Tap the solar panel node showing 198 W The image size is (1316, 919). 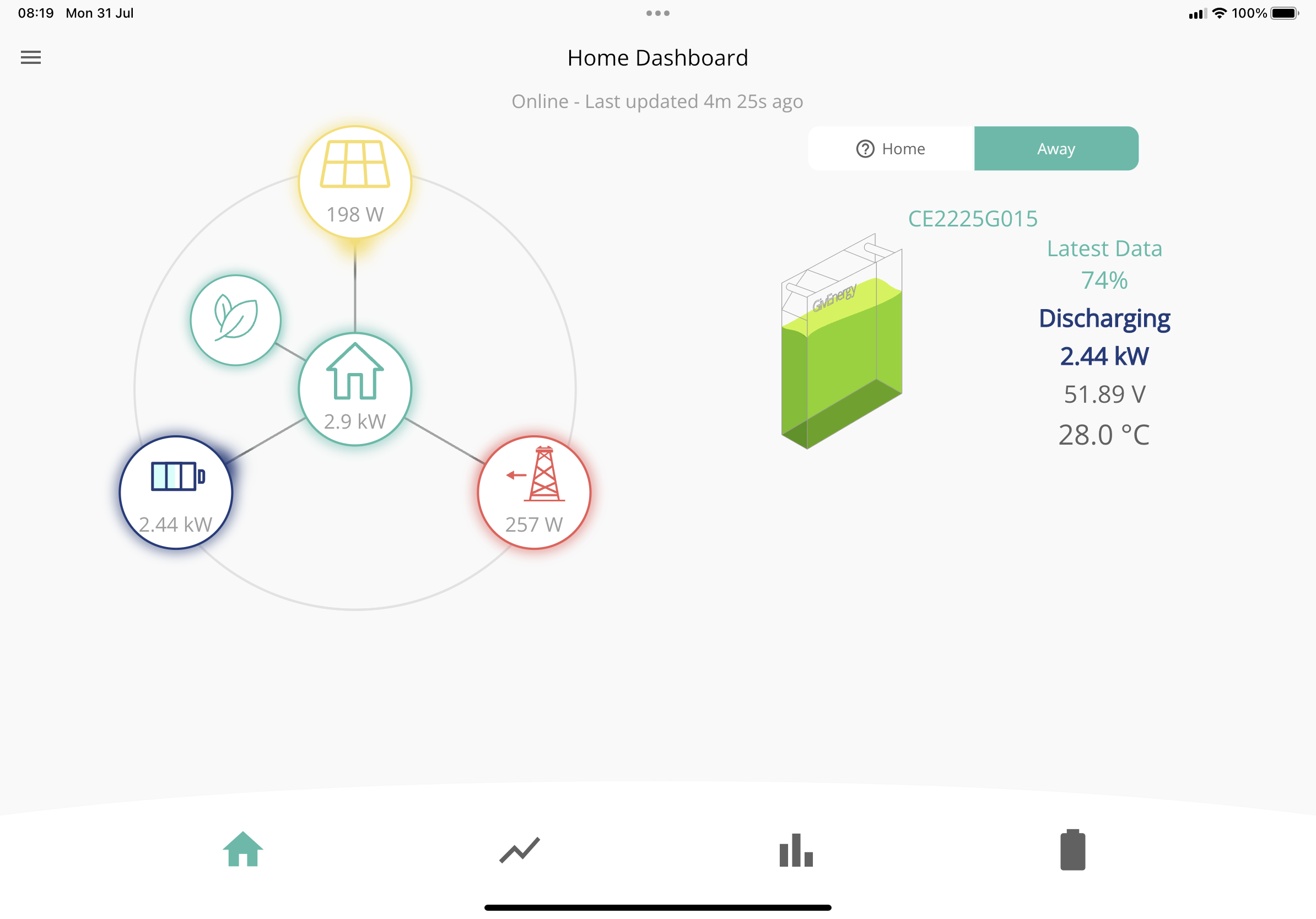click(355, 182)
